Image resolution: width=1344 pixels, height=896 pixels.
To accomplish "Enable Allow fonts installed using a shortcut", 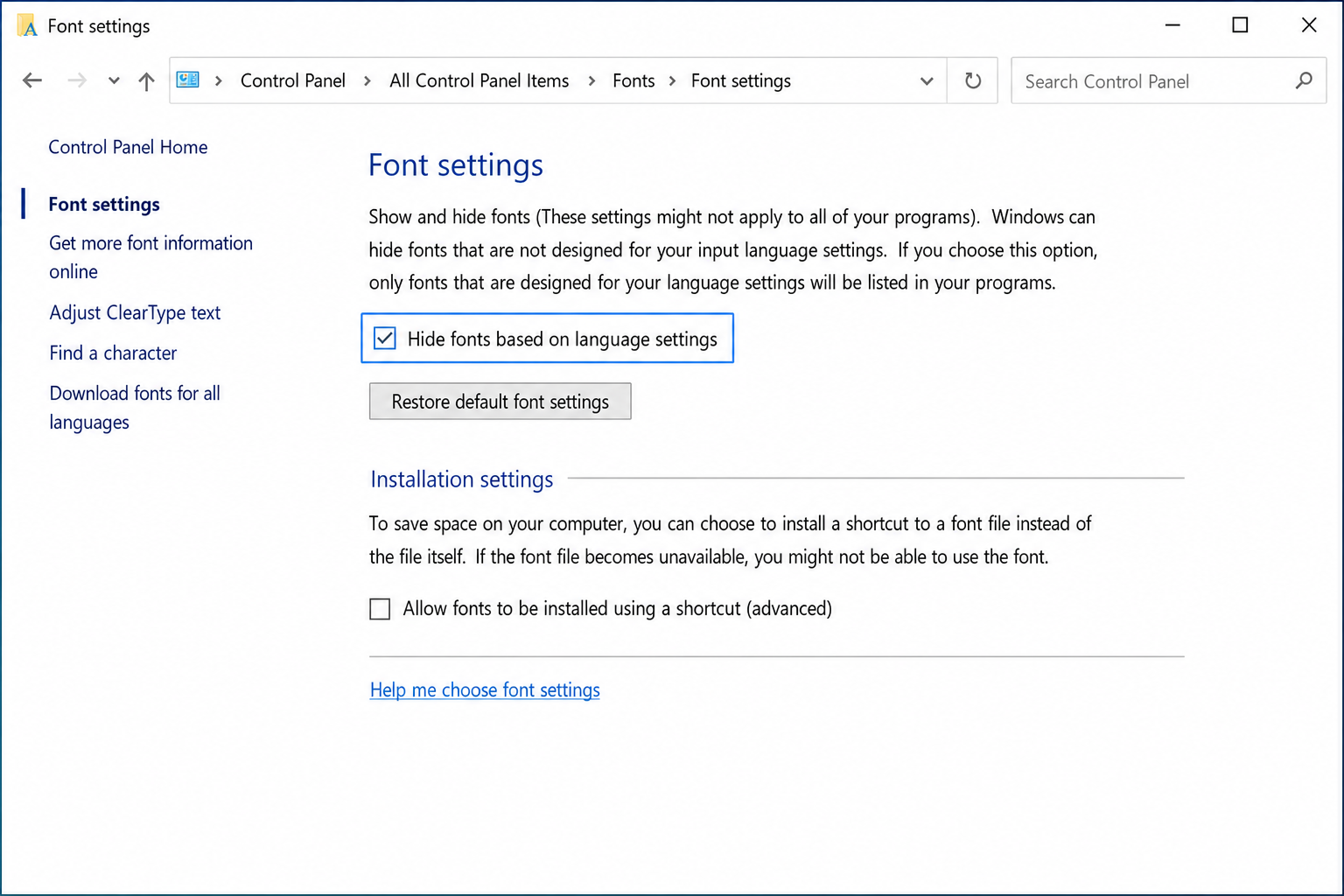I will point(380,609).
